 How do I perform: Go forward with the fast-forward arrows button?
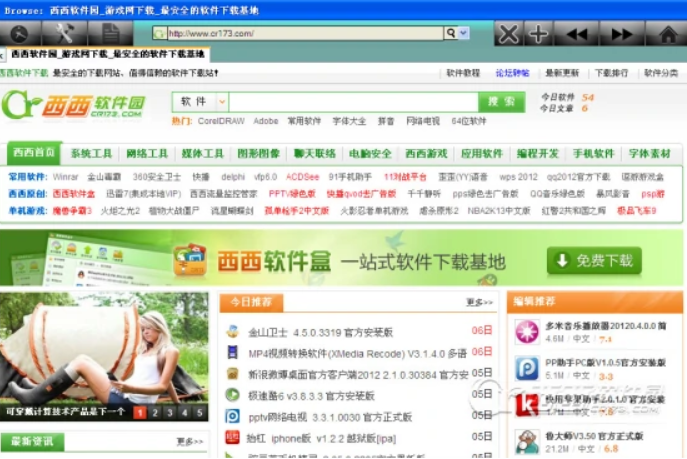click(621, 34)
